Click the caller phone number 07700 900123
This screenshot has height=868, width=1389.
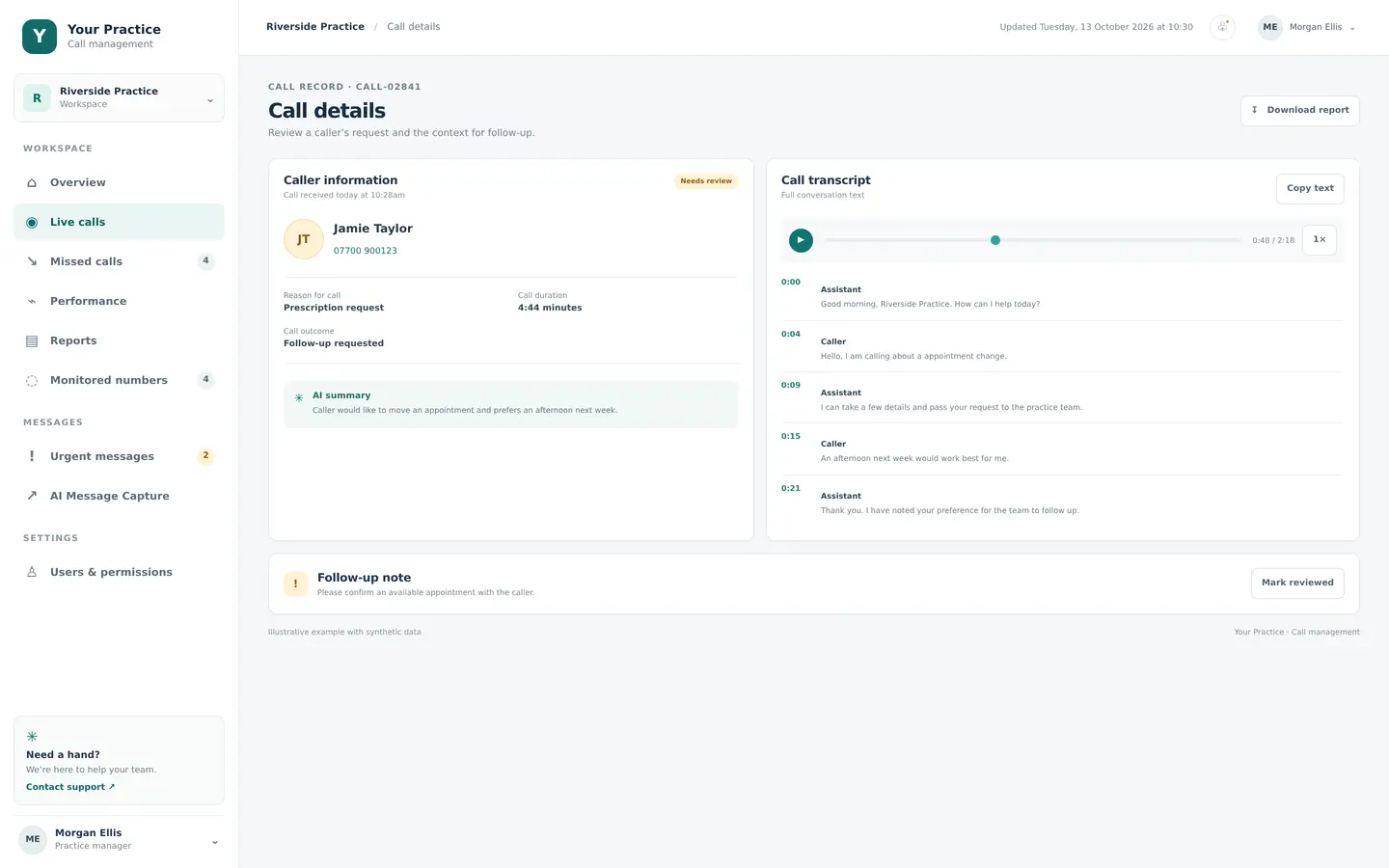pyautogui.click(x=366, y=251)
